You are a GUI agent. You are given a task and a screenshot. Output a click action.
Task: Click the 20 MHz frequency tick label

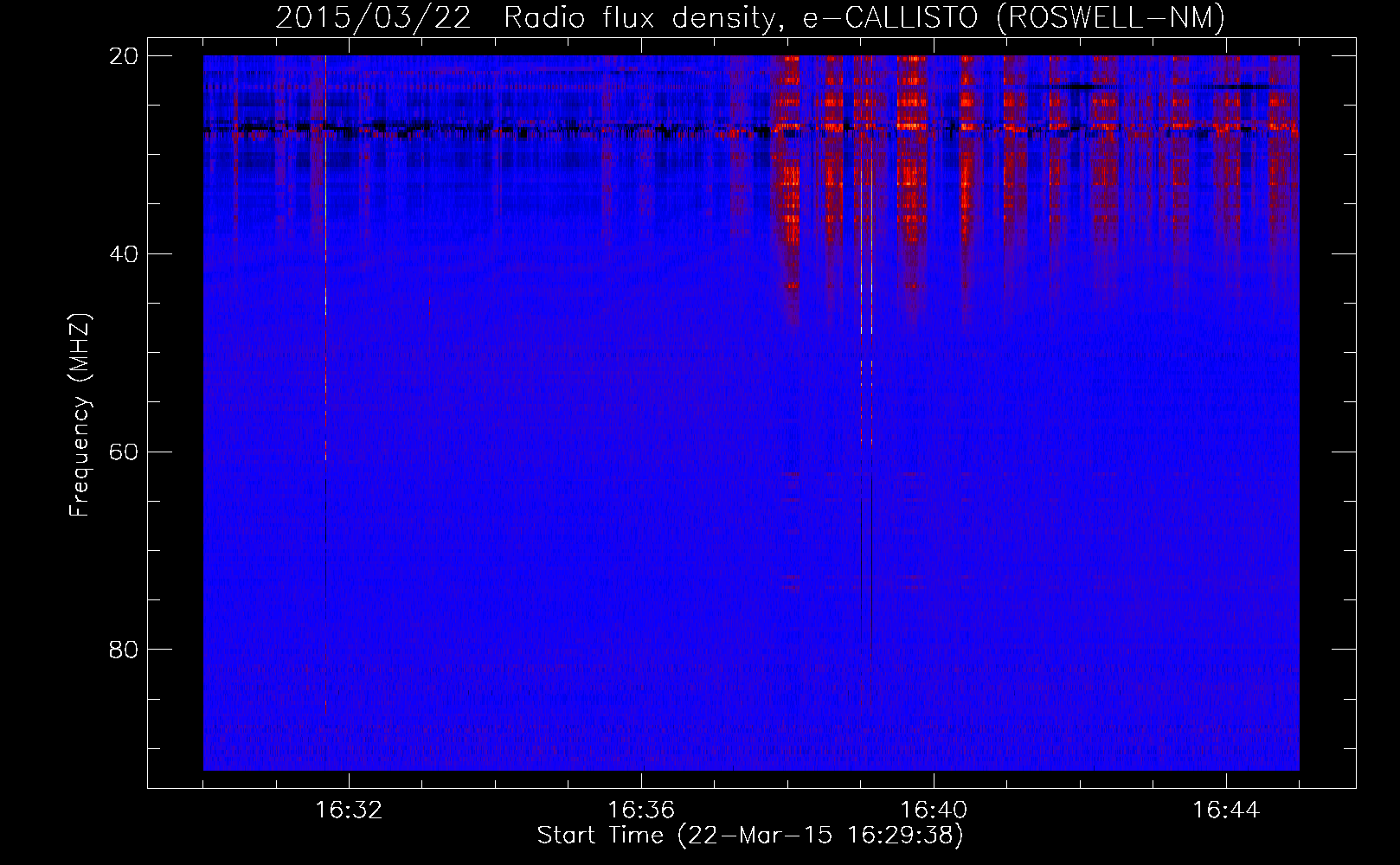[124, 56]
